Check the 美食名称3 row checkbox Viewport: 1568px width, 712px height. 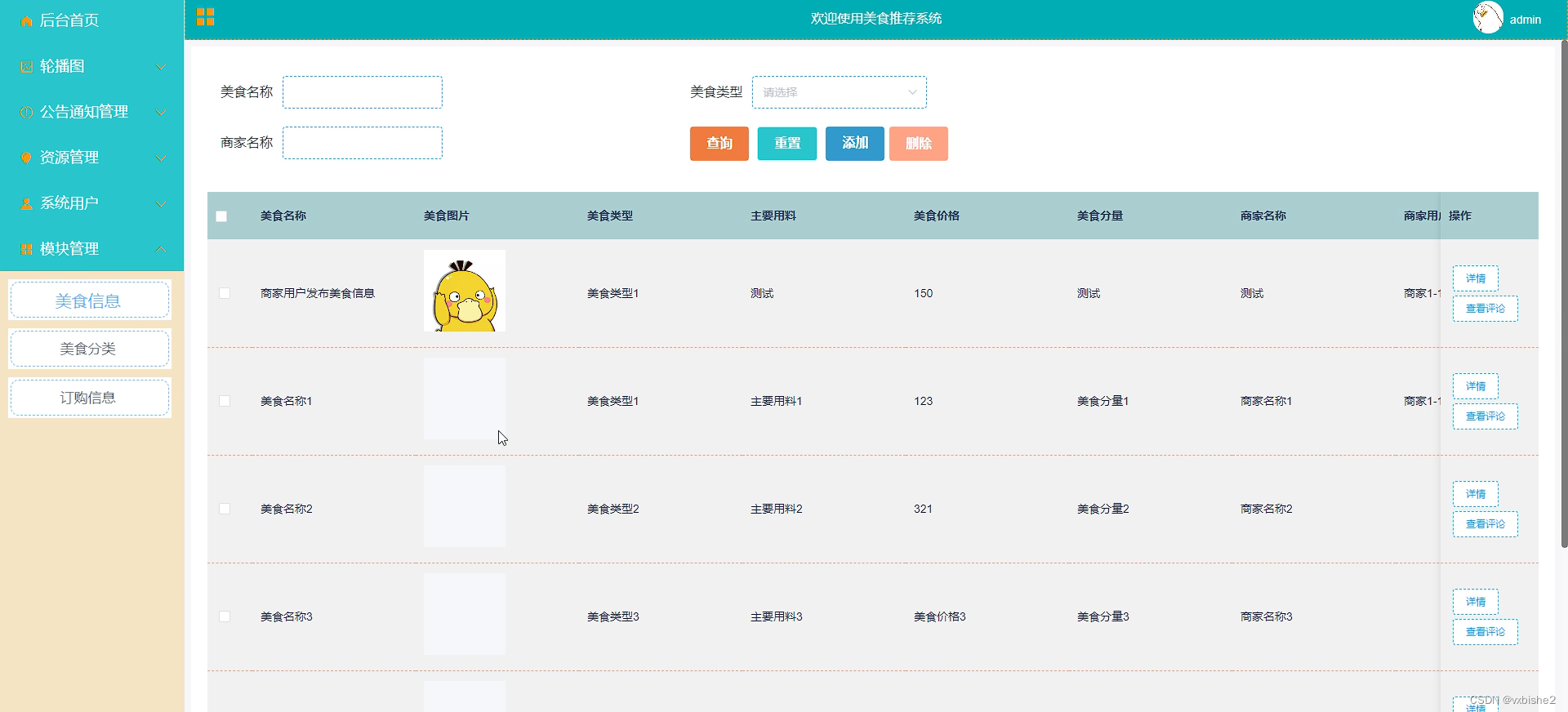click(x=225, y=616)
